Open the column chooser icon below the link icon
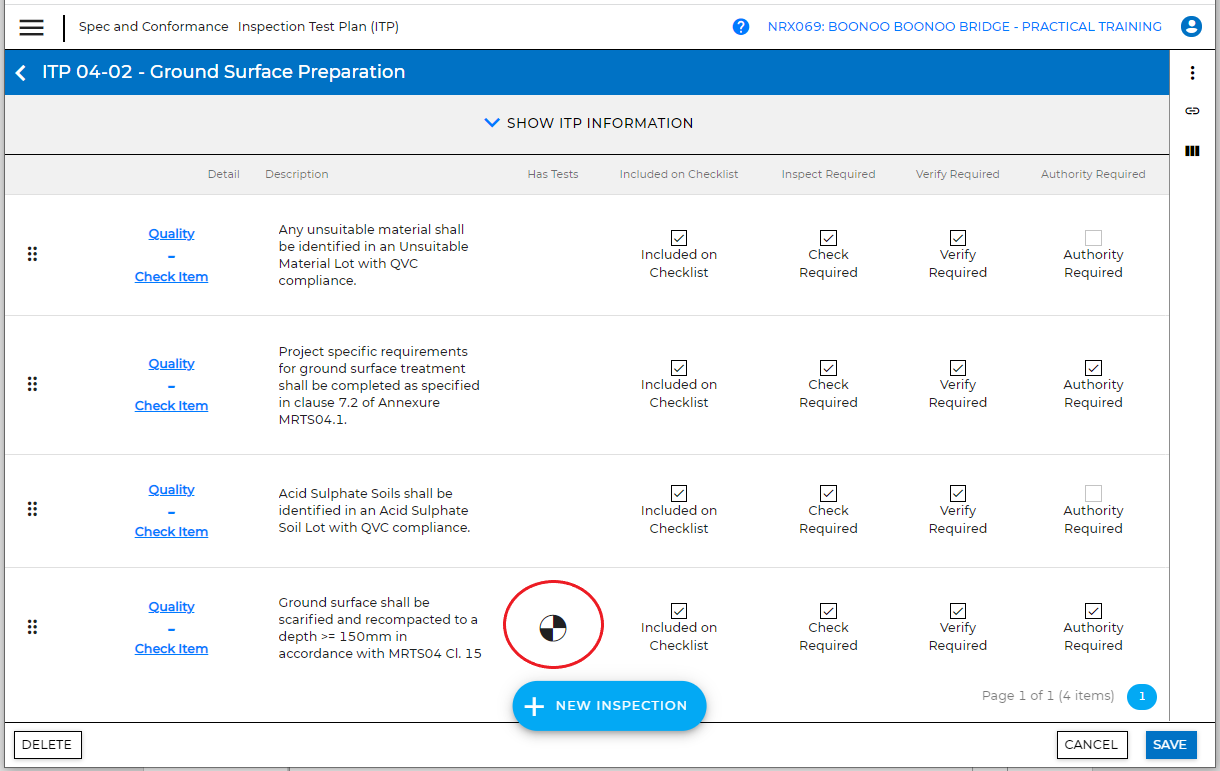 (1192, 151)
